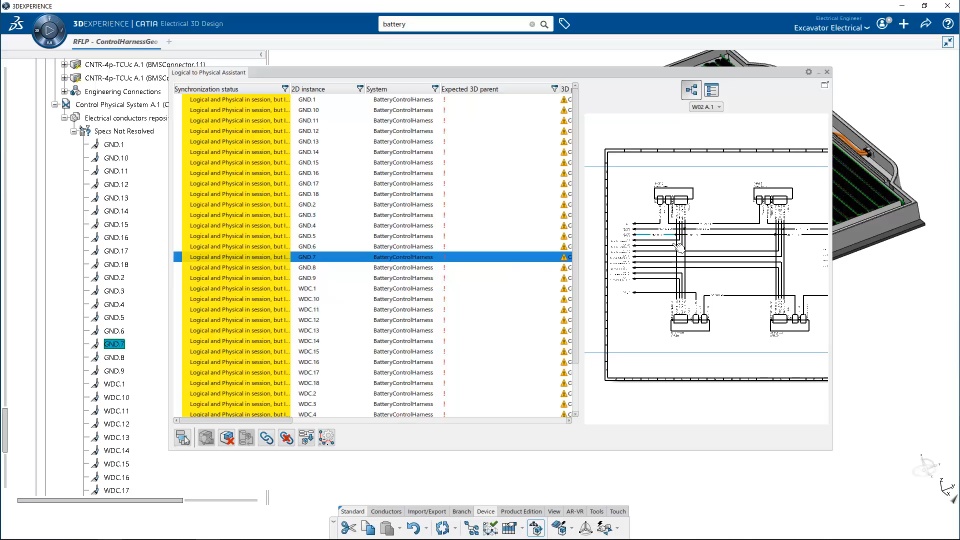The width and height of the screenshot is (960, 540).
Task: Click the Paste icon in Standard toolbar
Action: point(387,528)
